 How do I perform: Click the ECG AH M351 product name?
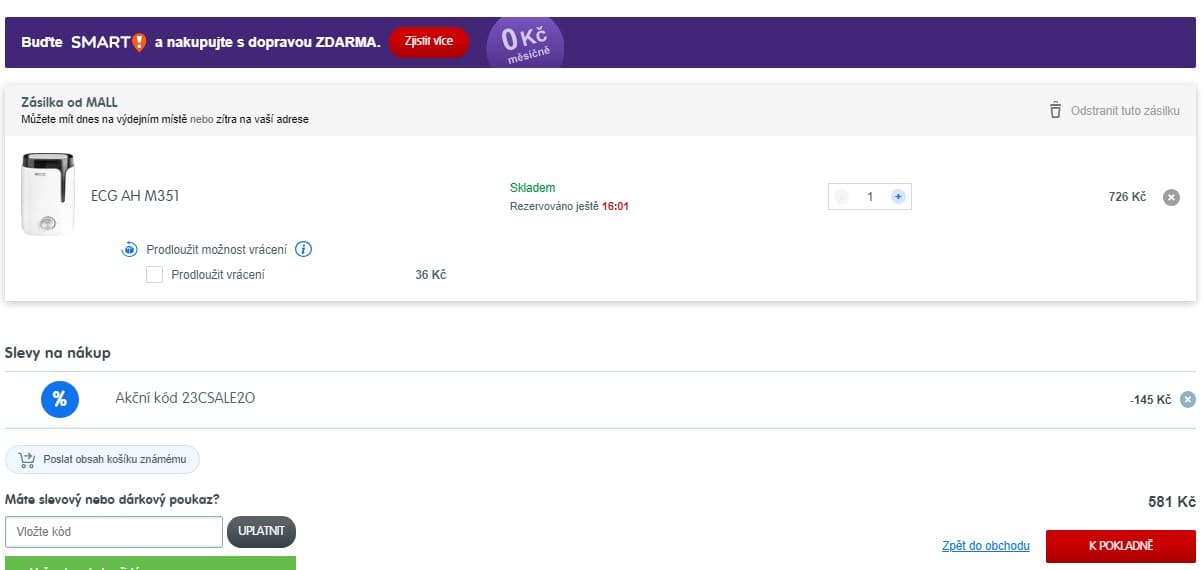[135, 197]
